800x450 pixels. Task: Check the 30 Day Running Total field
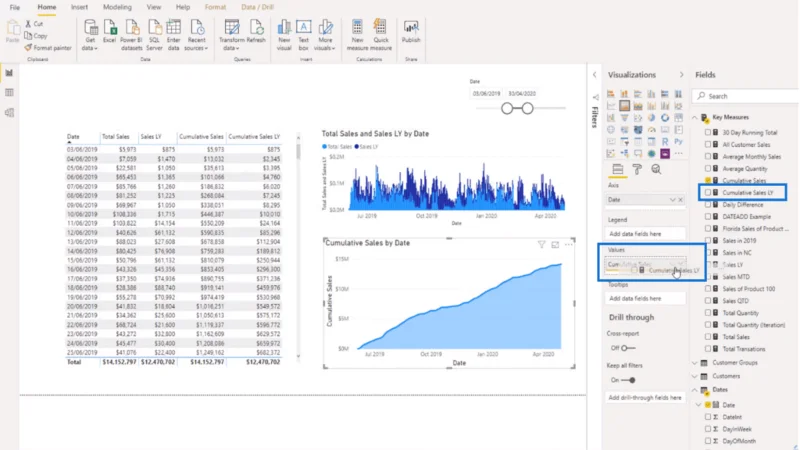[708, 132]
